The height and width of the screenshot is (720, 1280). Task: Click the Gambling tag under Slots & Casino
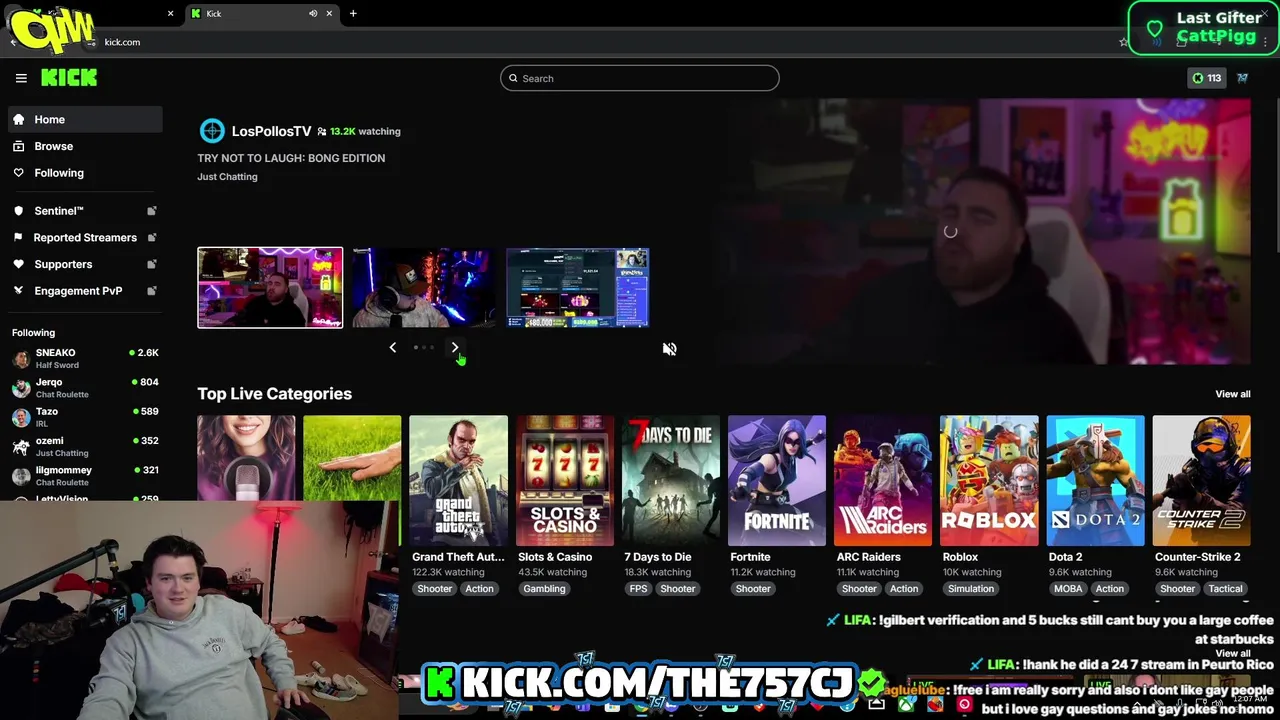(x=544, y=589)
